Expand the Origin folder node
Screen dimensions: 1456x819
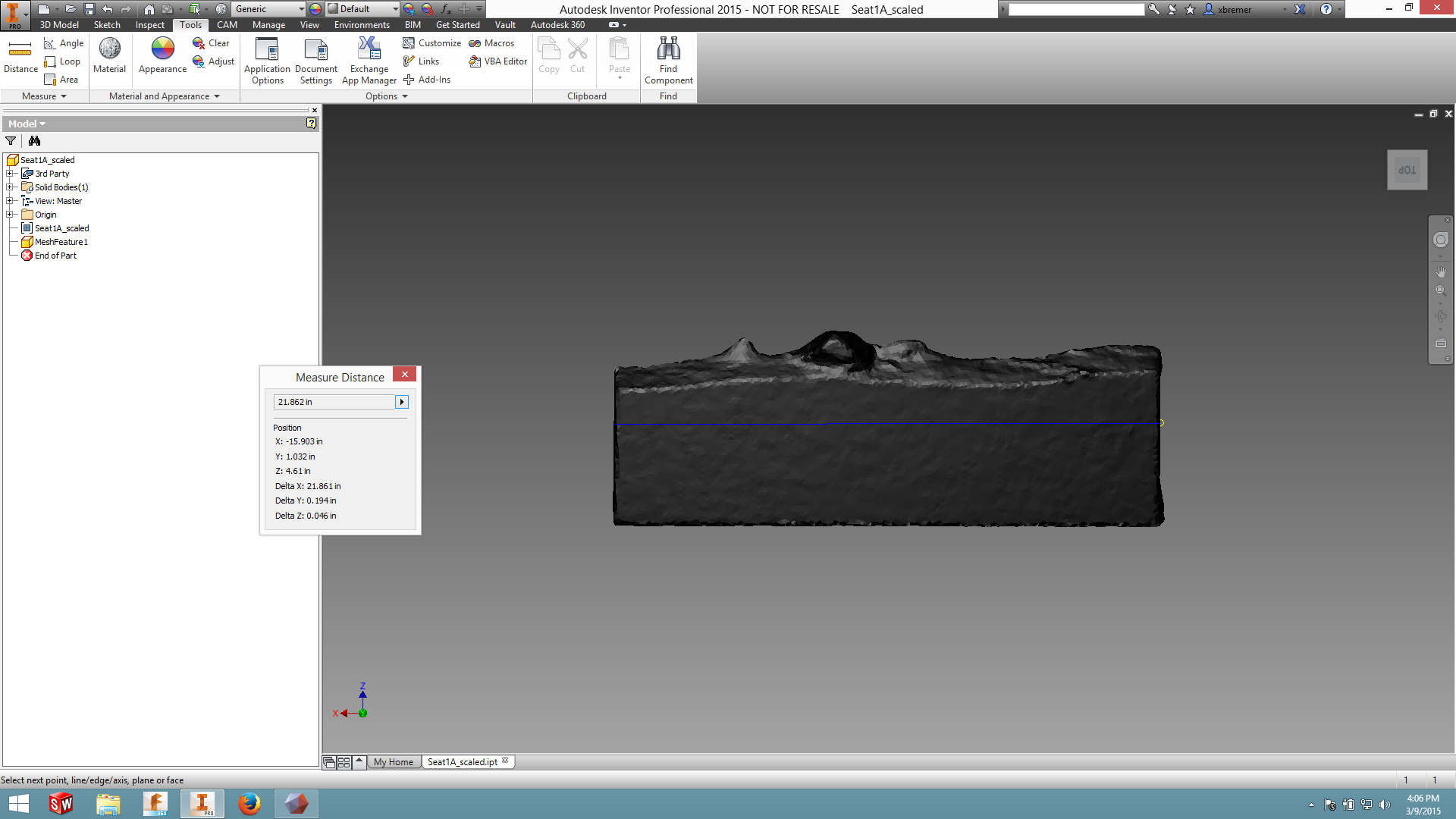(11, 215)
